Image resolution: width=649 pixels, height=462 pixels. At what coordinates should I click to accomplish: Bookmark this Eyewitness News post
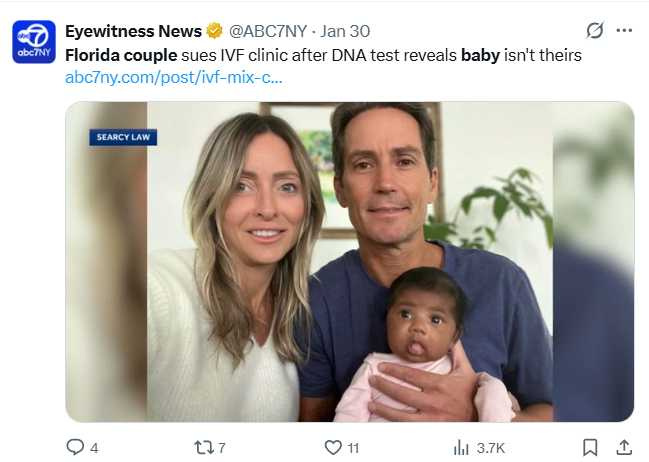[x=590, y=447]
